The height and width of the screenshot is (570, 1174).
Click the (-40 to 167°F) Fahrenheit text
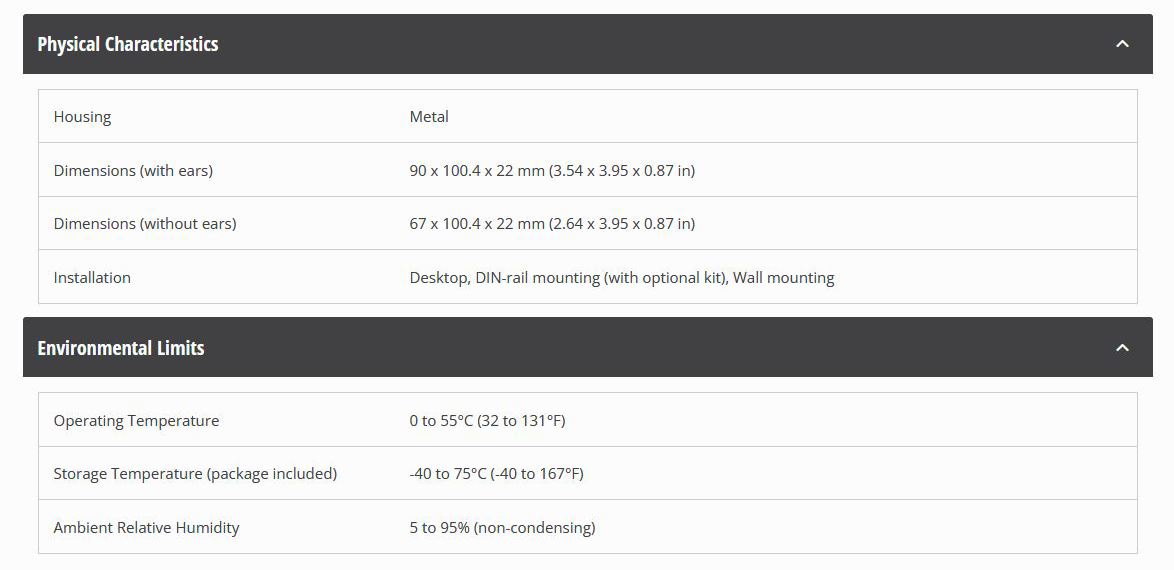pos(535,474)
